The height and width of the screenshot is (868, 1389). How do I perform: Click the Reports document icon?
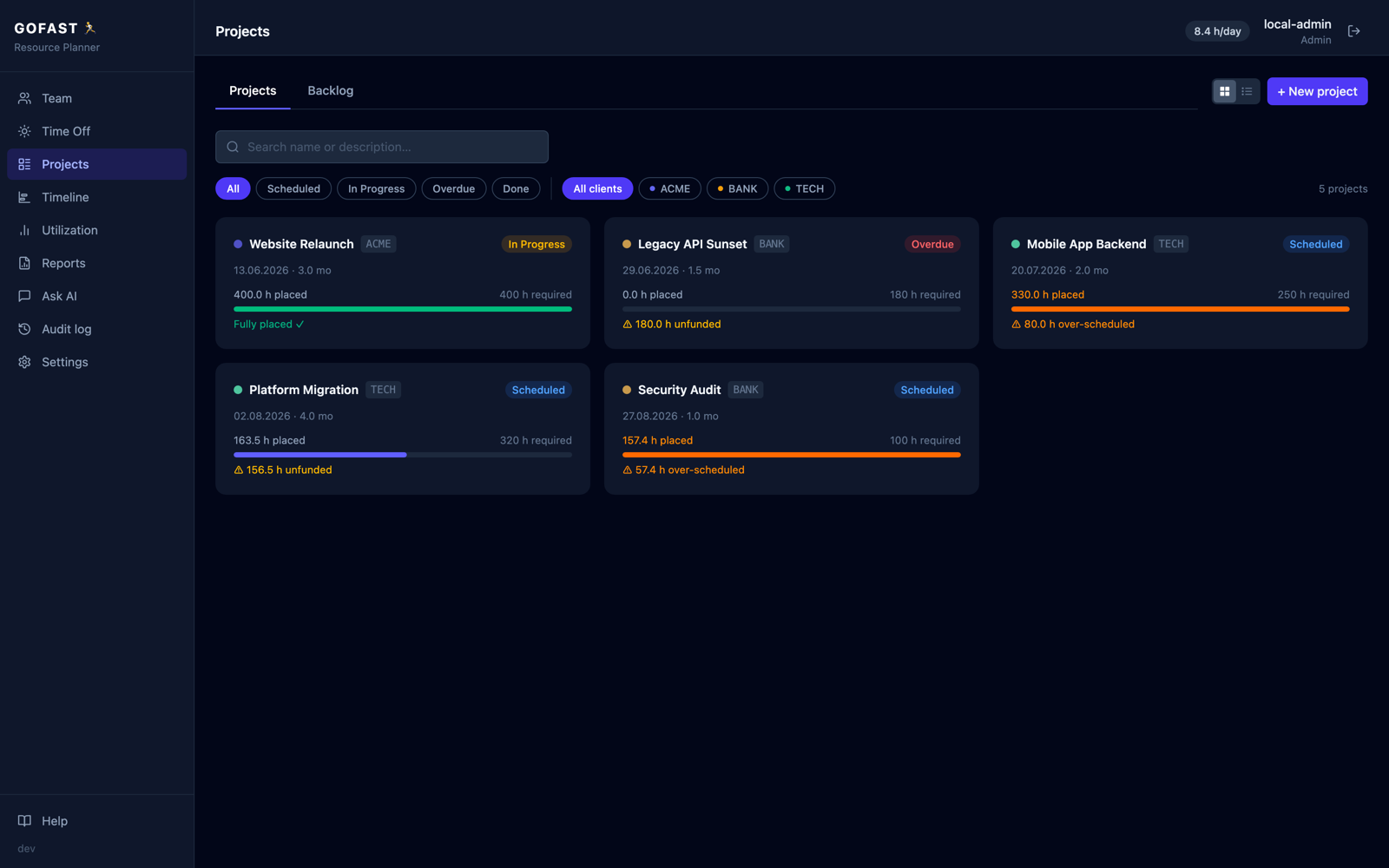pyautogui.click(x=24, y=263)
